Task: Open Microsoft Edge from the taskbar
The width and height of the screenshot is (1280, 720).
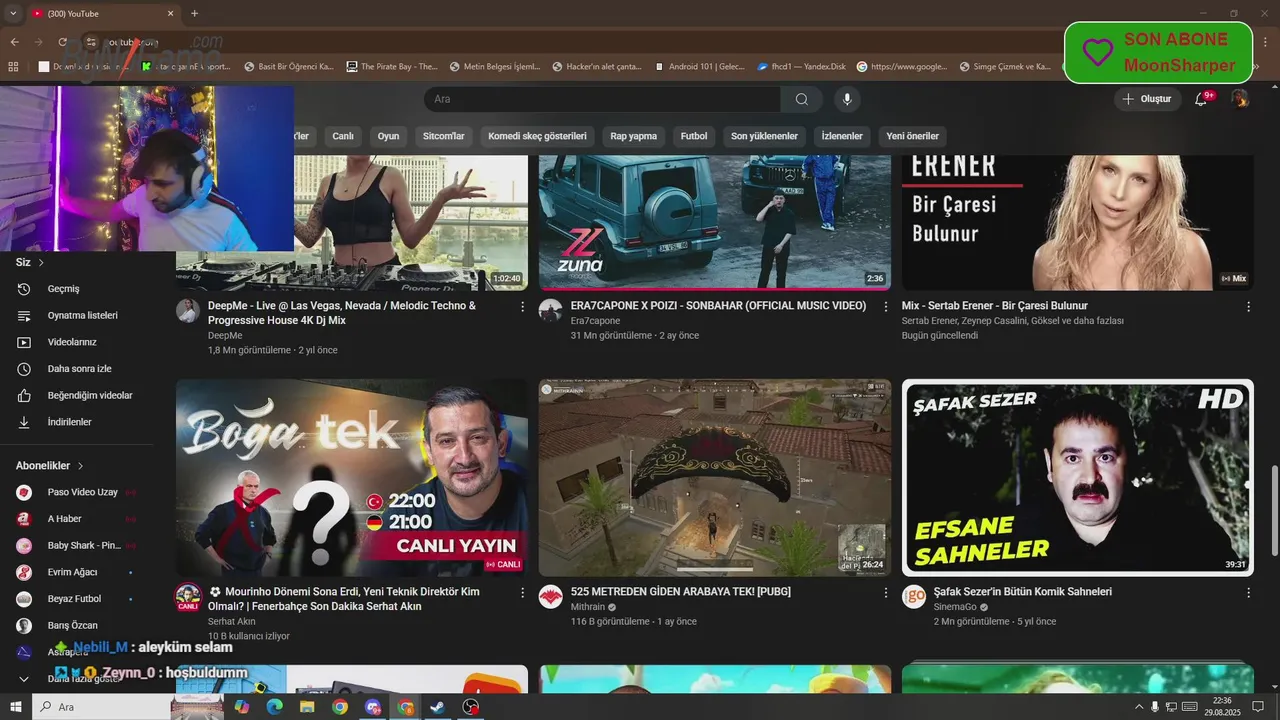Action: [274, 707]
